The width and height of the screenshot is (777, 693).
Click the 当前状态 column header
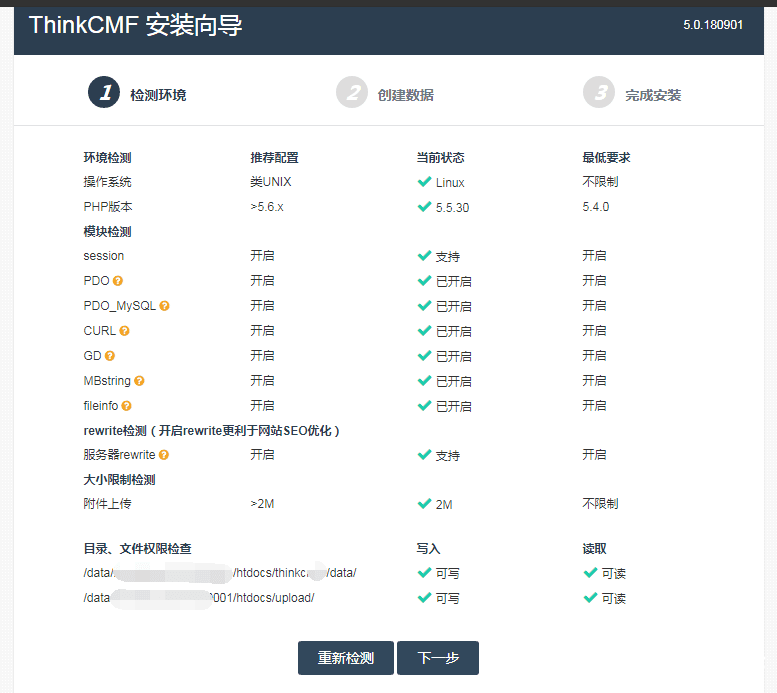point(440,158)
